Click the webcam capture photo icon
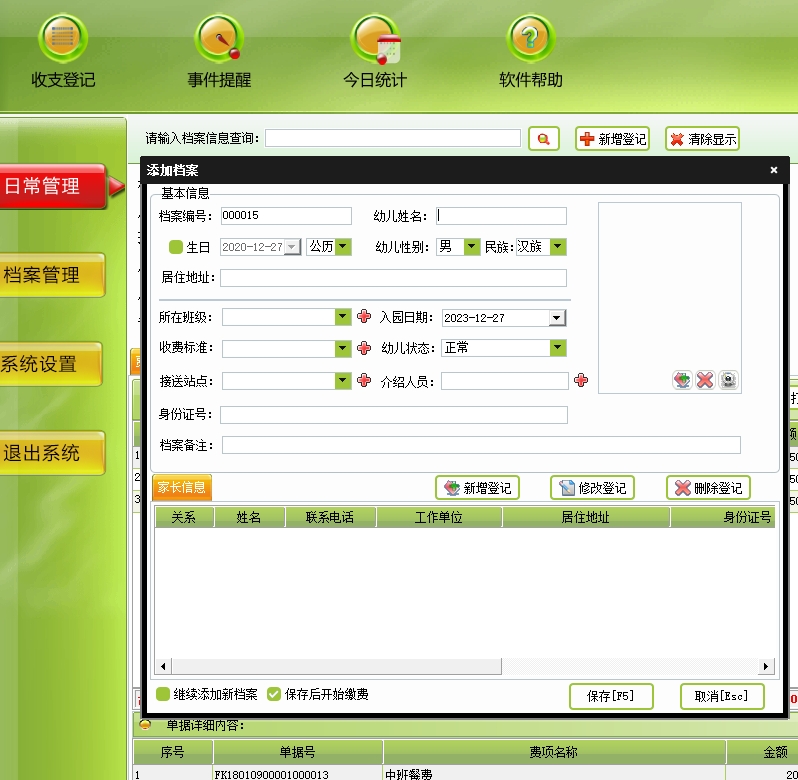Viewport: 798px width, 780px height. (x=729, y=380)
